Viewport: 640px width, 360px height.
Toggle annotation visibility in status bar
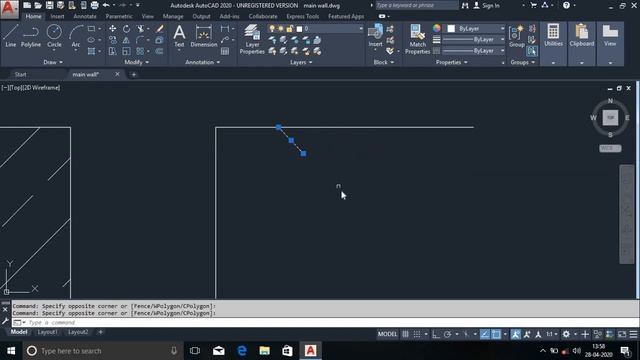tap(516, 334)
